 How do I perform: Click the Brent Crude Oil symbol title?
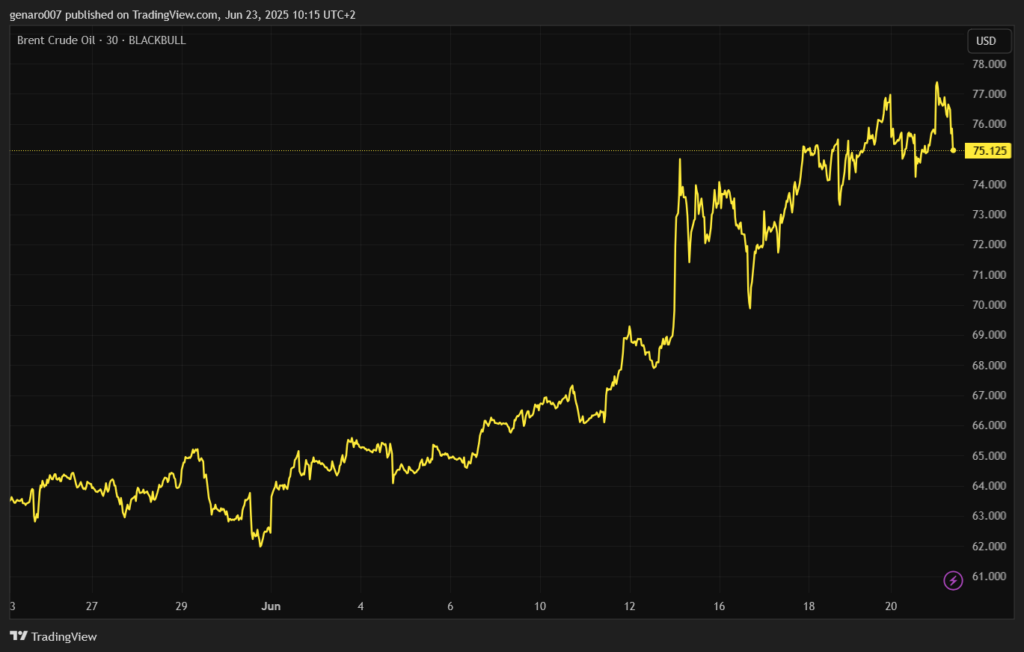coord(101,40)
